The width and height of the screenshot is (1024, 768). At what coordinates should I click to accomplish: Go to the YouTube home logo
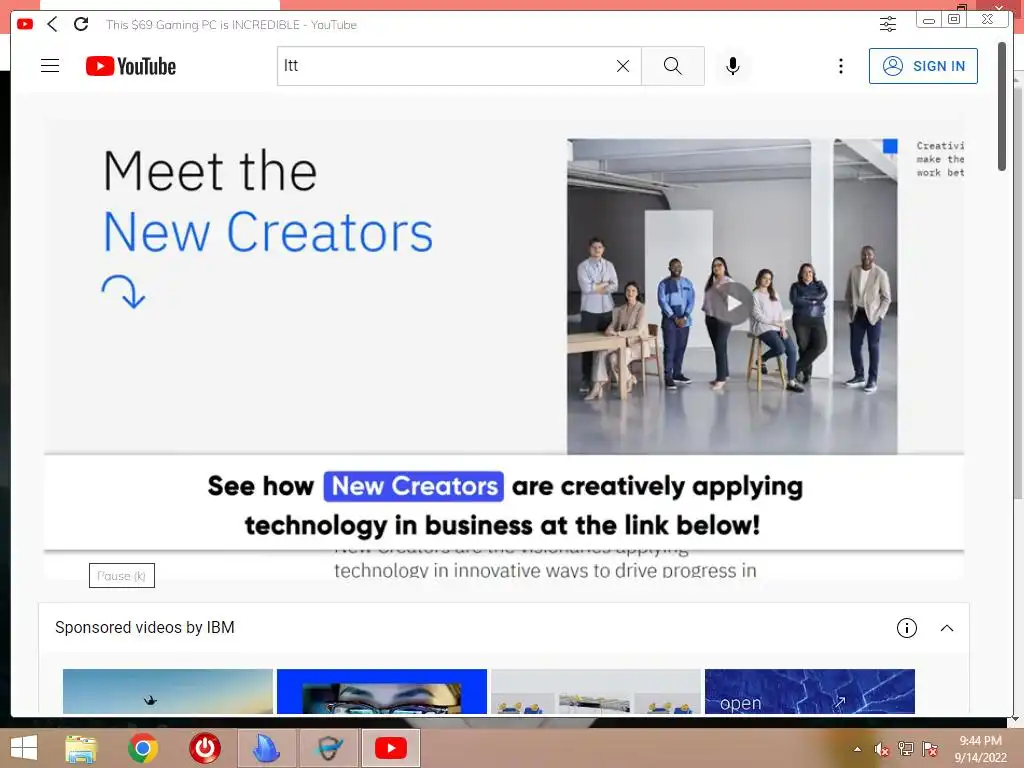(131, 66)
